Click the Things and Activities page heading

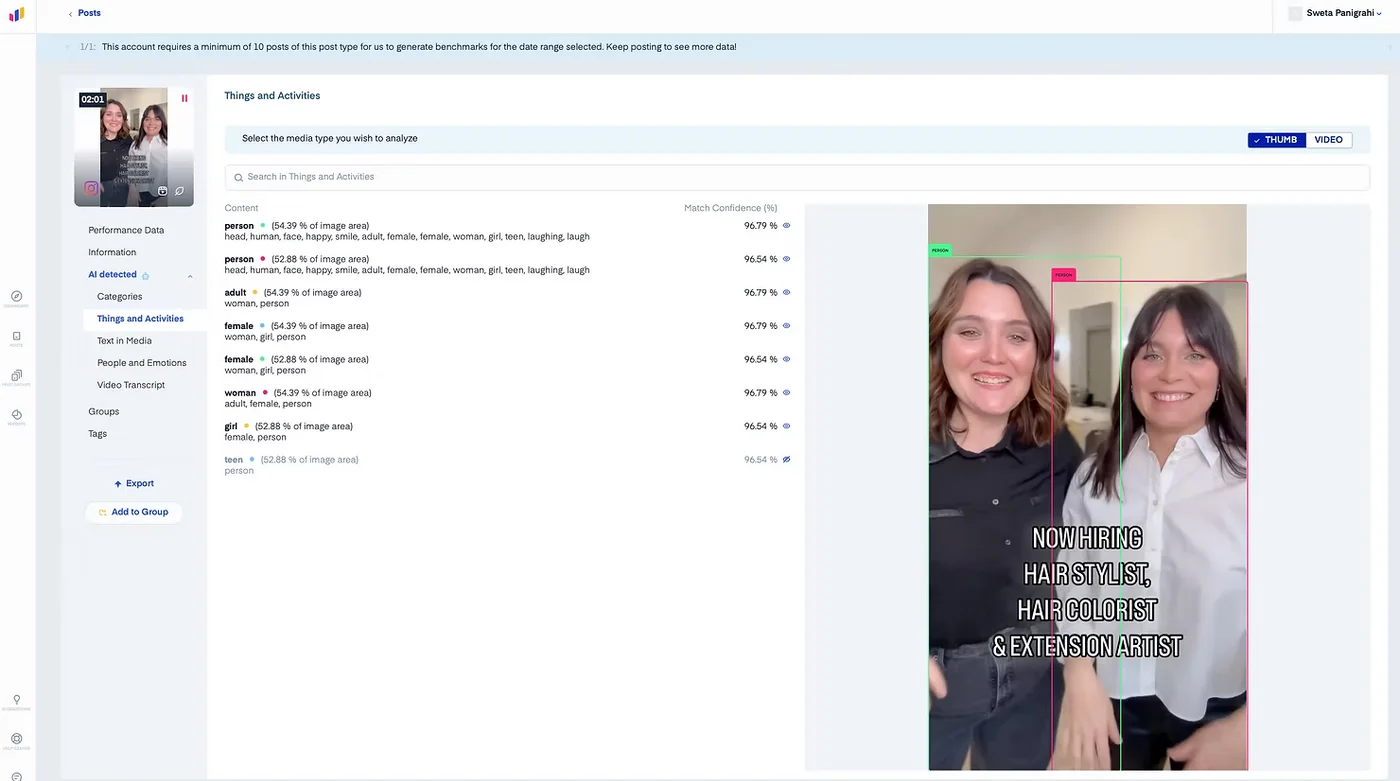272,96
